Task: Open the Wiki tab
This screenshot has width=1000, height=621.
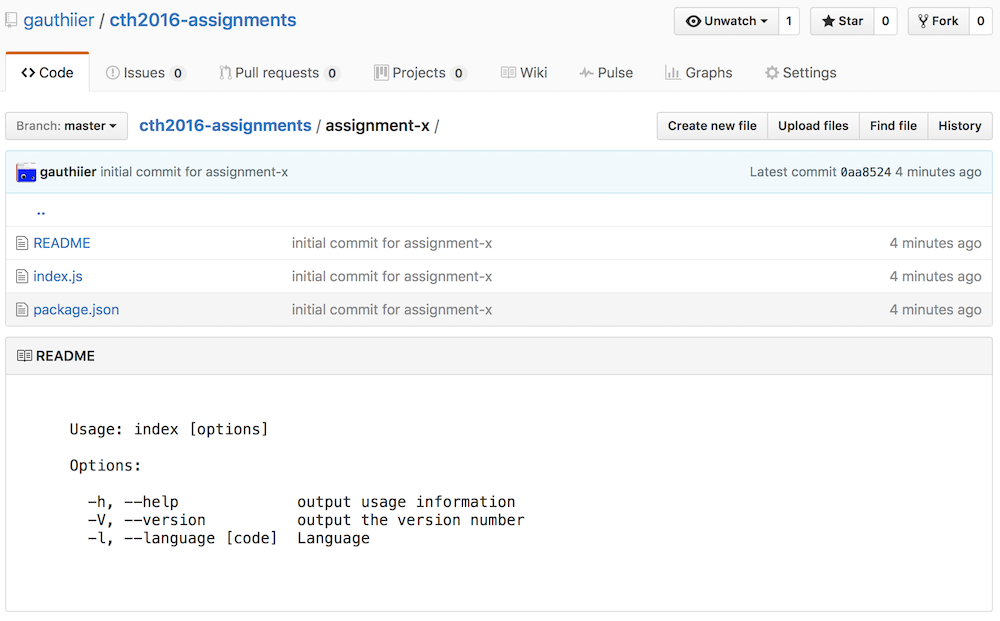Action: [x=524, y=73]
